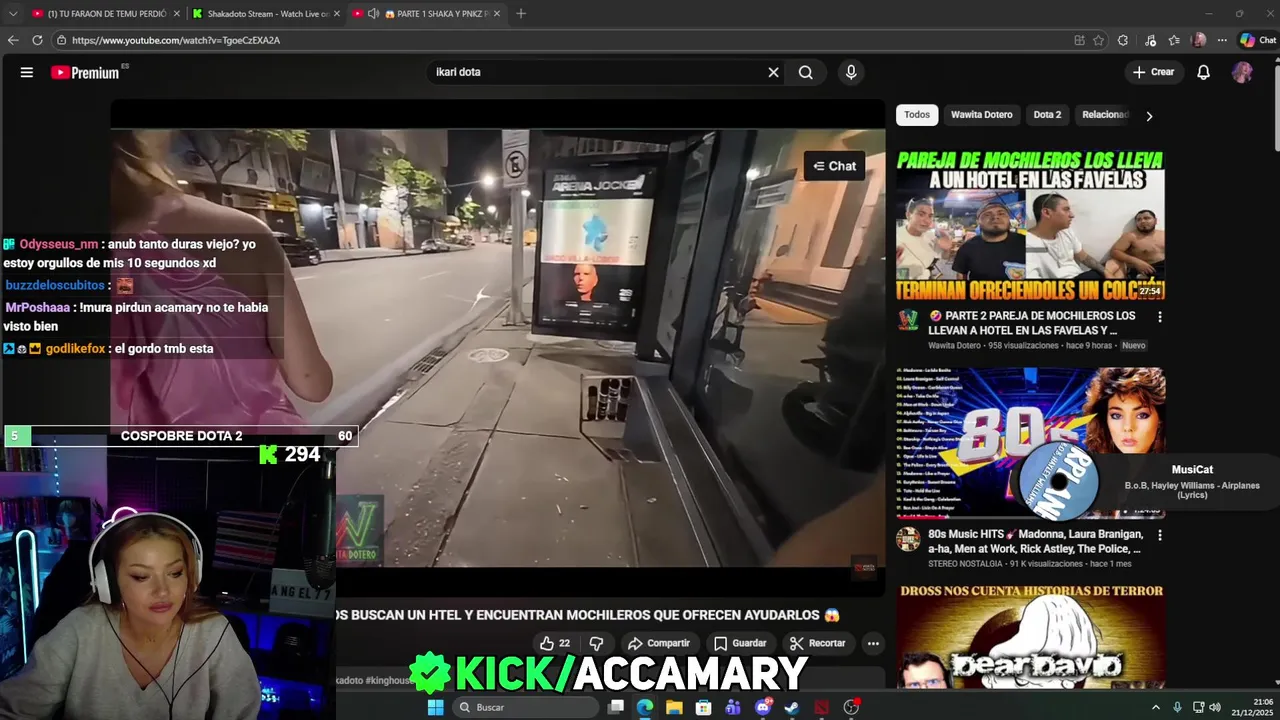Image resolution: width=1280 pixels, height=720 pixels.
Task: Select the Todos filter chip
Action: [917, 115]
